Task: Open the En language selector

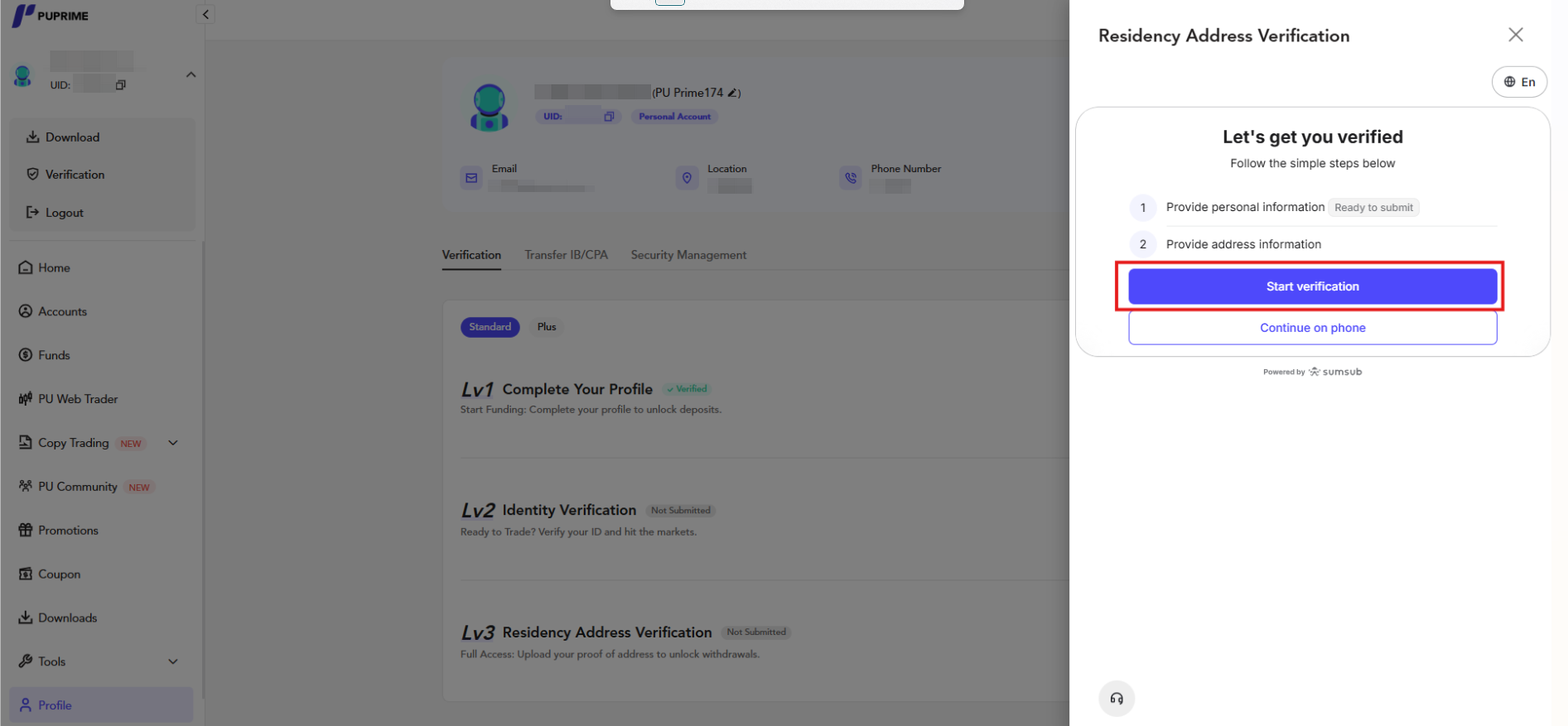Action: coord(1519,82)
